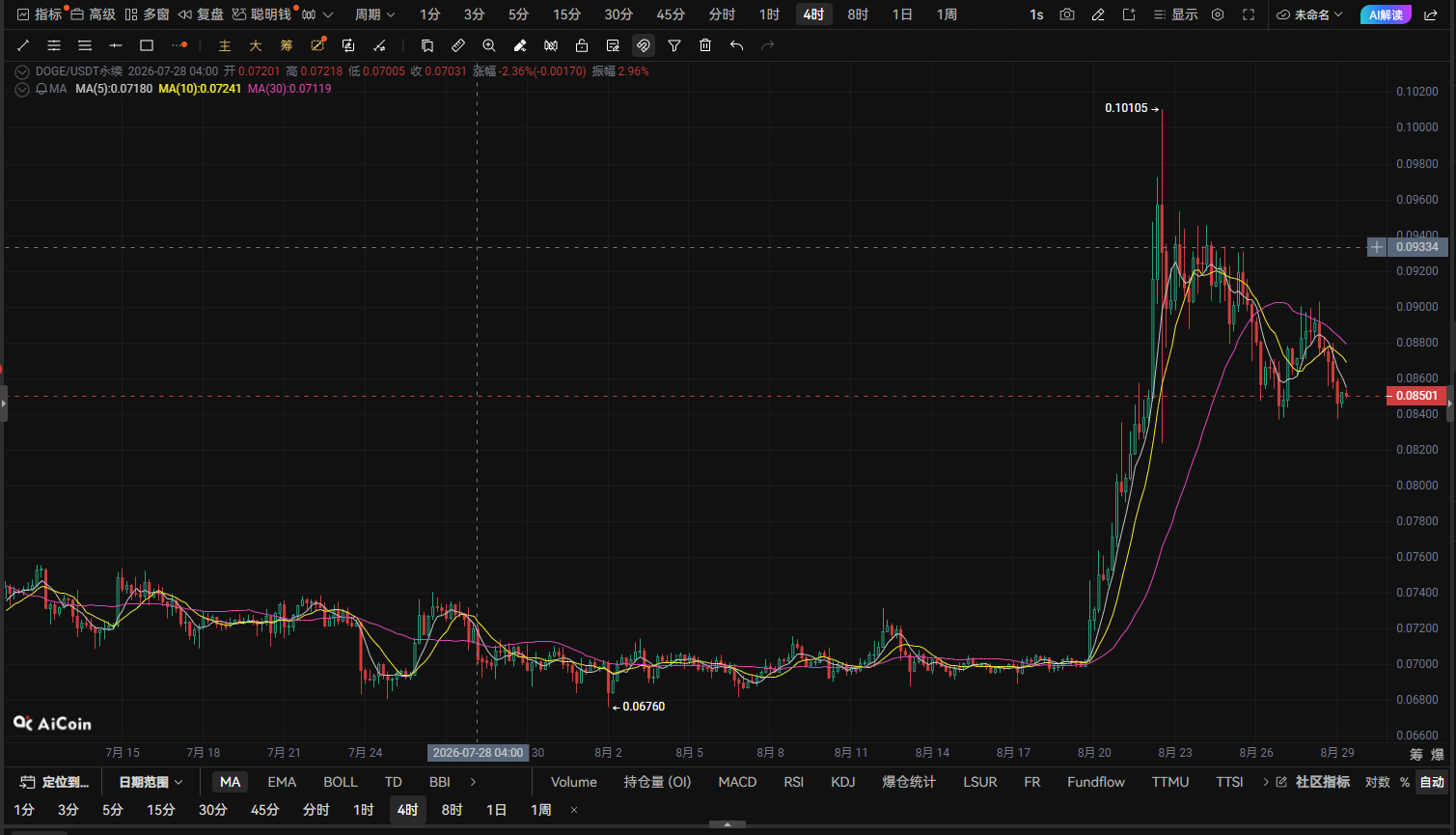
Task: Click the red 0.08501 current price label
Action: [x=1416, y=396]
